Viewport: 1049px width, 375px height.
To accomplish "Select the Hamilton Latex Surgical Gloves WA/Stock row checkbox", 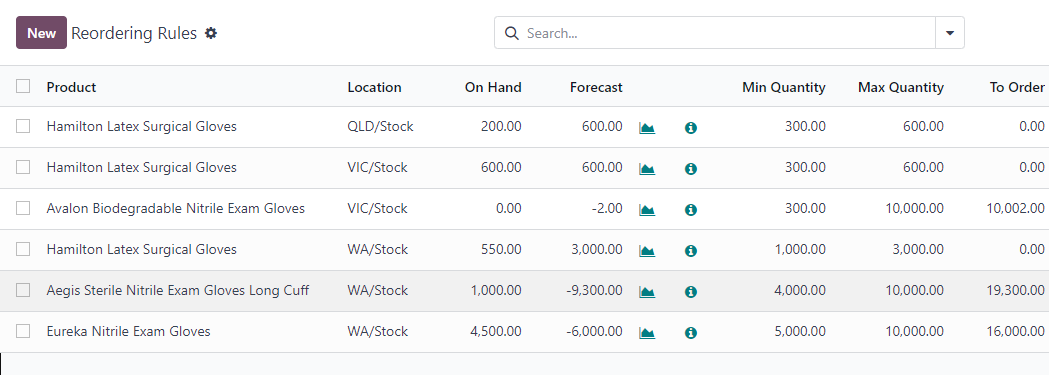I will click(23, 249).
